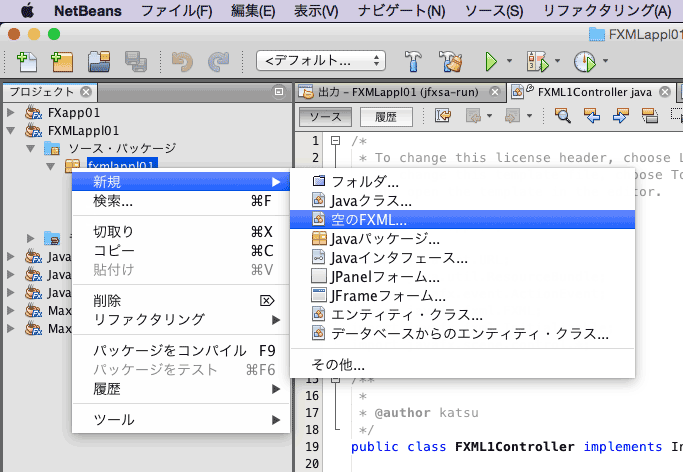This screenshot has width=683, height=472.
Task: Open the ナビゲート(N) menu
Action: (x=401, y=10)
